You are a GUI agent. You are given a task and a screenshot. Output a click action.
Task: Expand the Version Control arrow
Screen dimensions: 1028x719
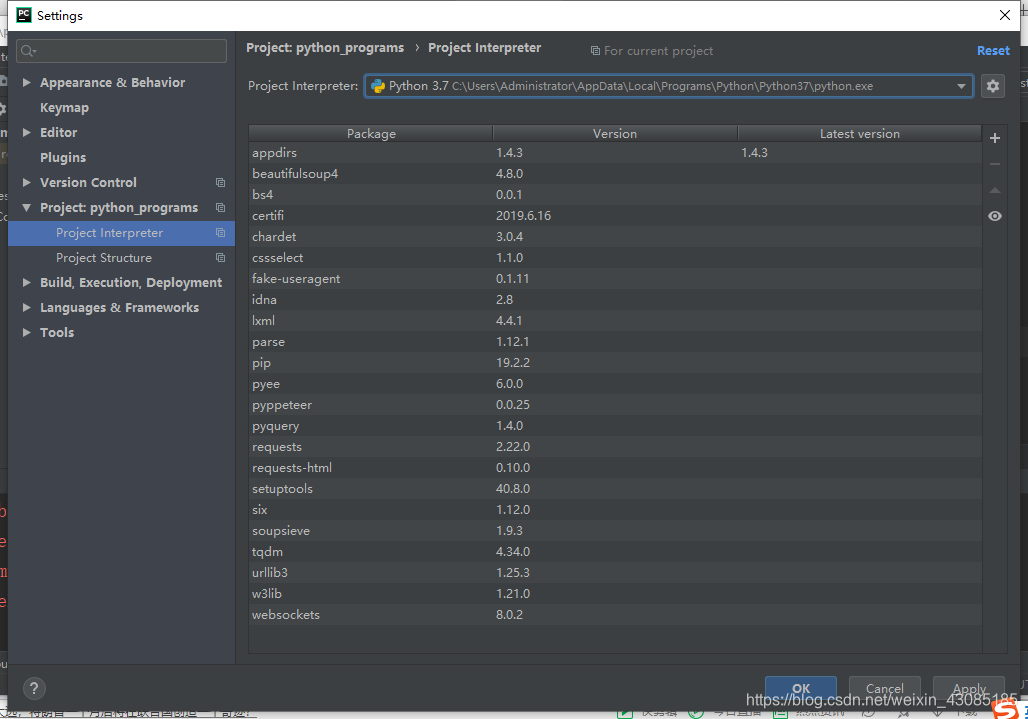[27, 182]
